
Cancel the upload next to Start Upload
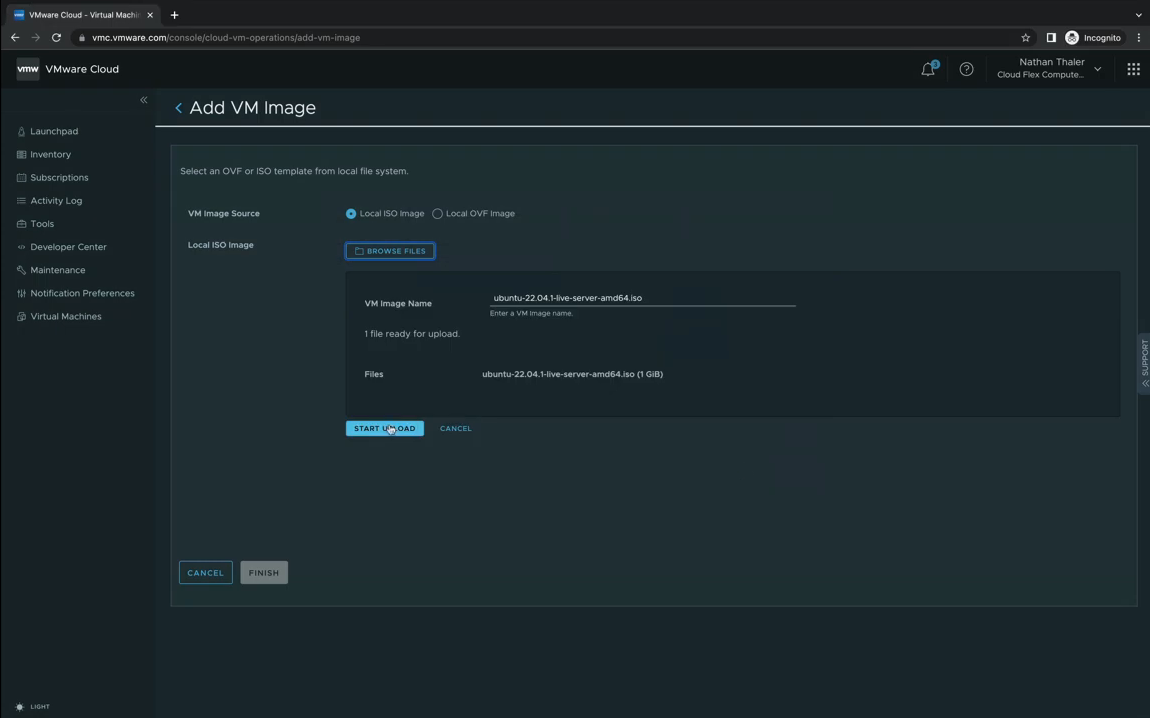455,428
